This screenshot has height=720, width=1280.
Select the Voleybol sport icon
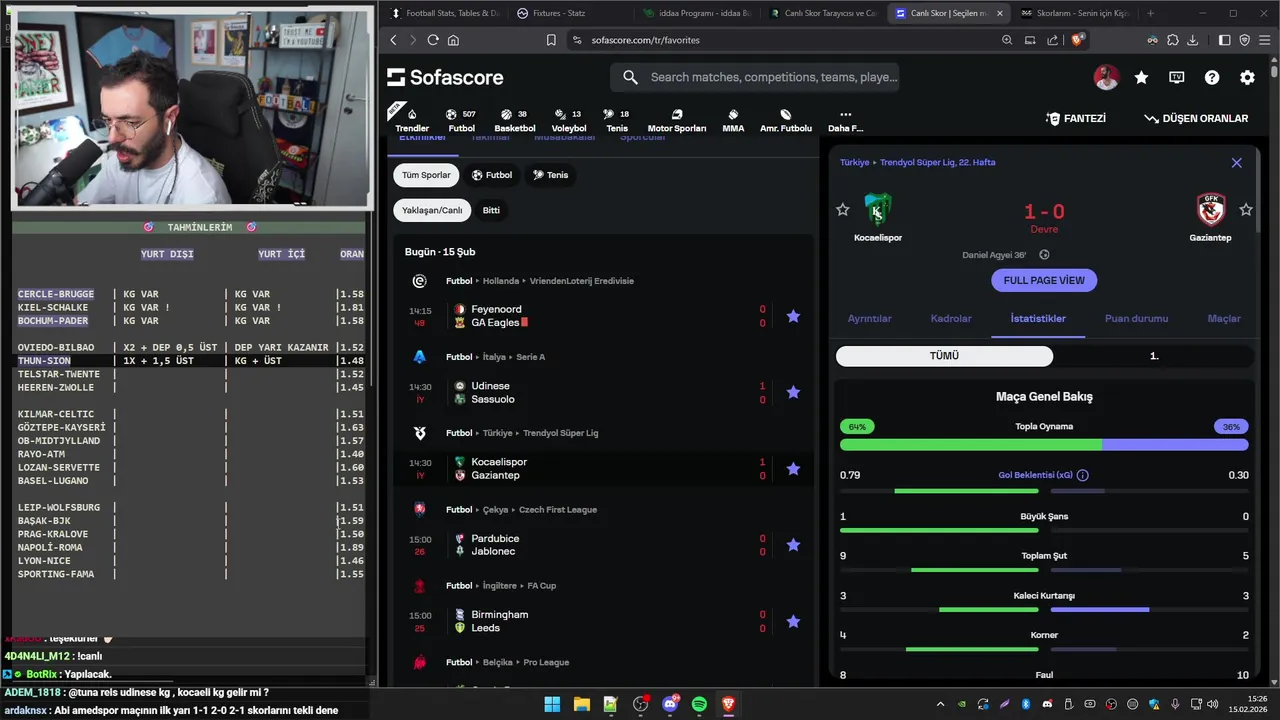pyautogui.click(x=569, y=120)
